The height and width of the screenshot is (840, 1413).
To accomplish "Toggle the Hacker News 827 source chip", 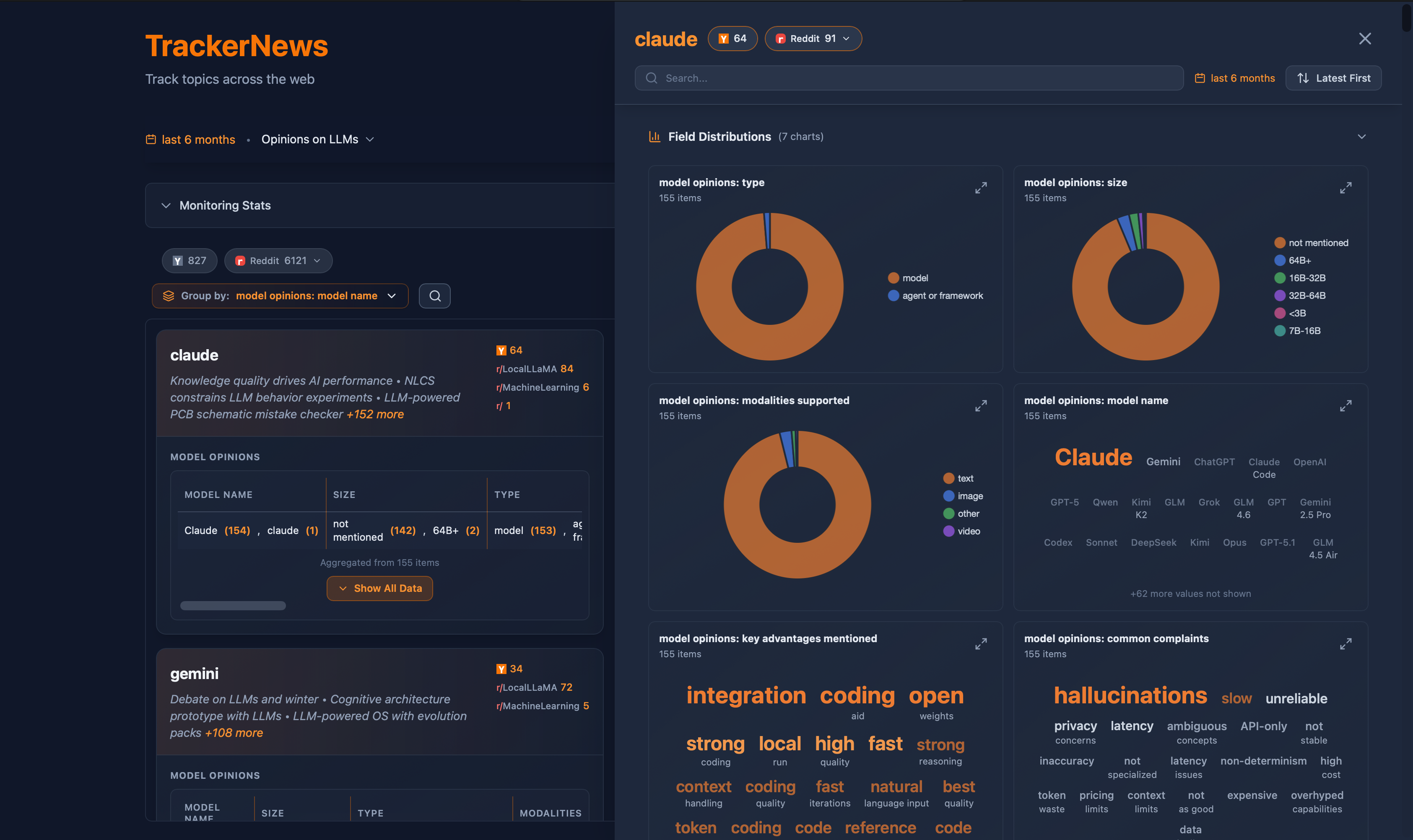I will pos(189,261).
